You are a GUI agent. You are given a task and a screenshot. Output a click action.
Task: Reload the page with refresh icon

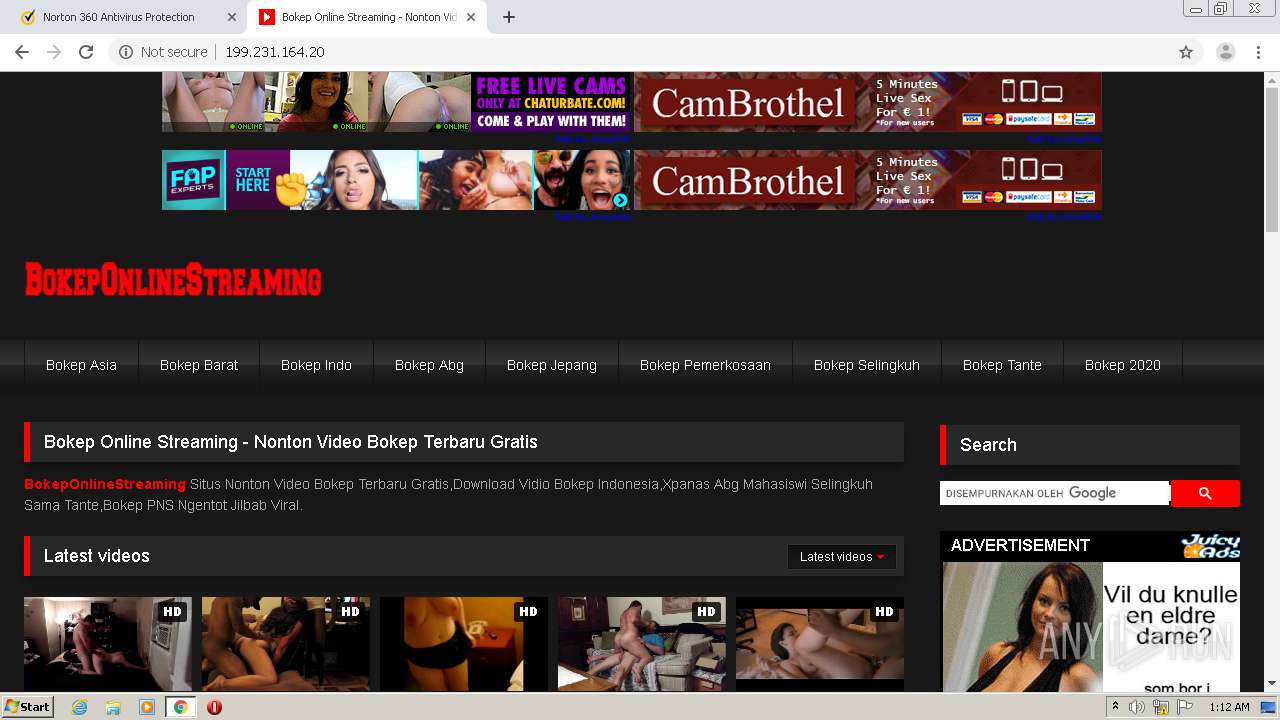point(86,52)
